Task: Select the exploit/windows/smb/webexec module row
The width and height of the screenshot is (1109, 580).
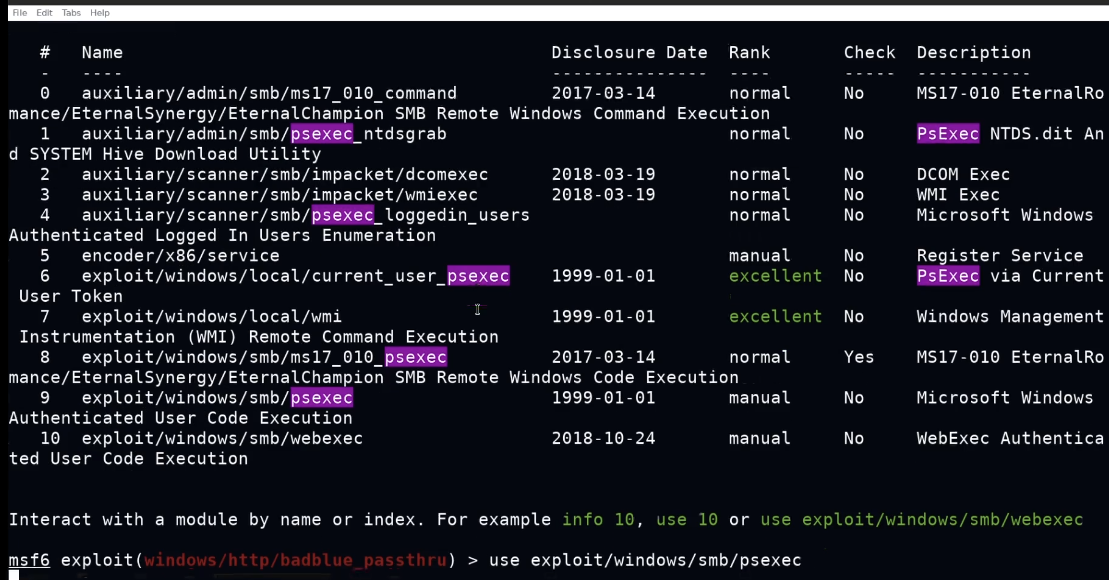Action: (x=222, y=438)
